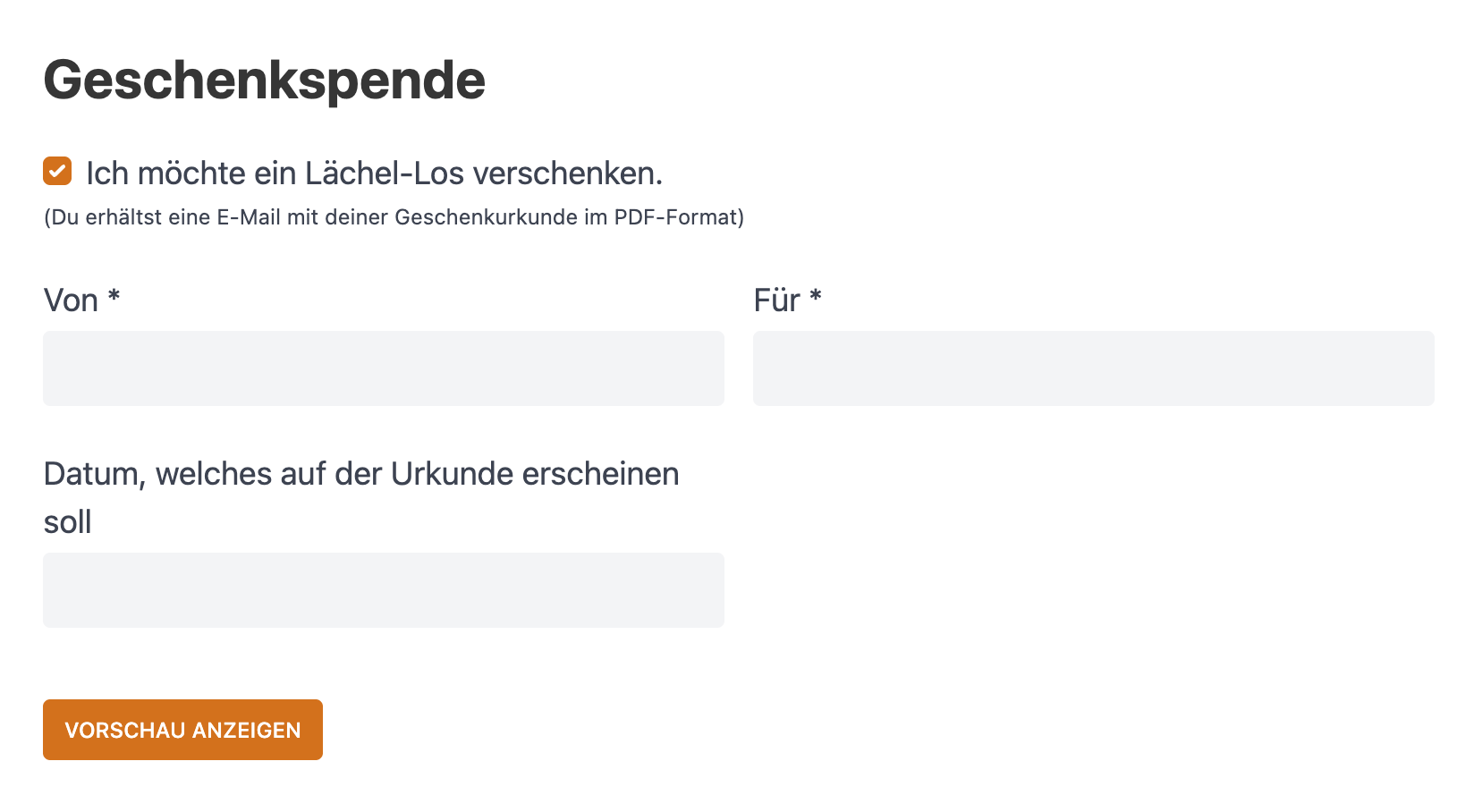
Task: Click the 'Für' field label
Action: point(776,300)
